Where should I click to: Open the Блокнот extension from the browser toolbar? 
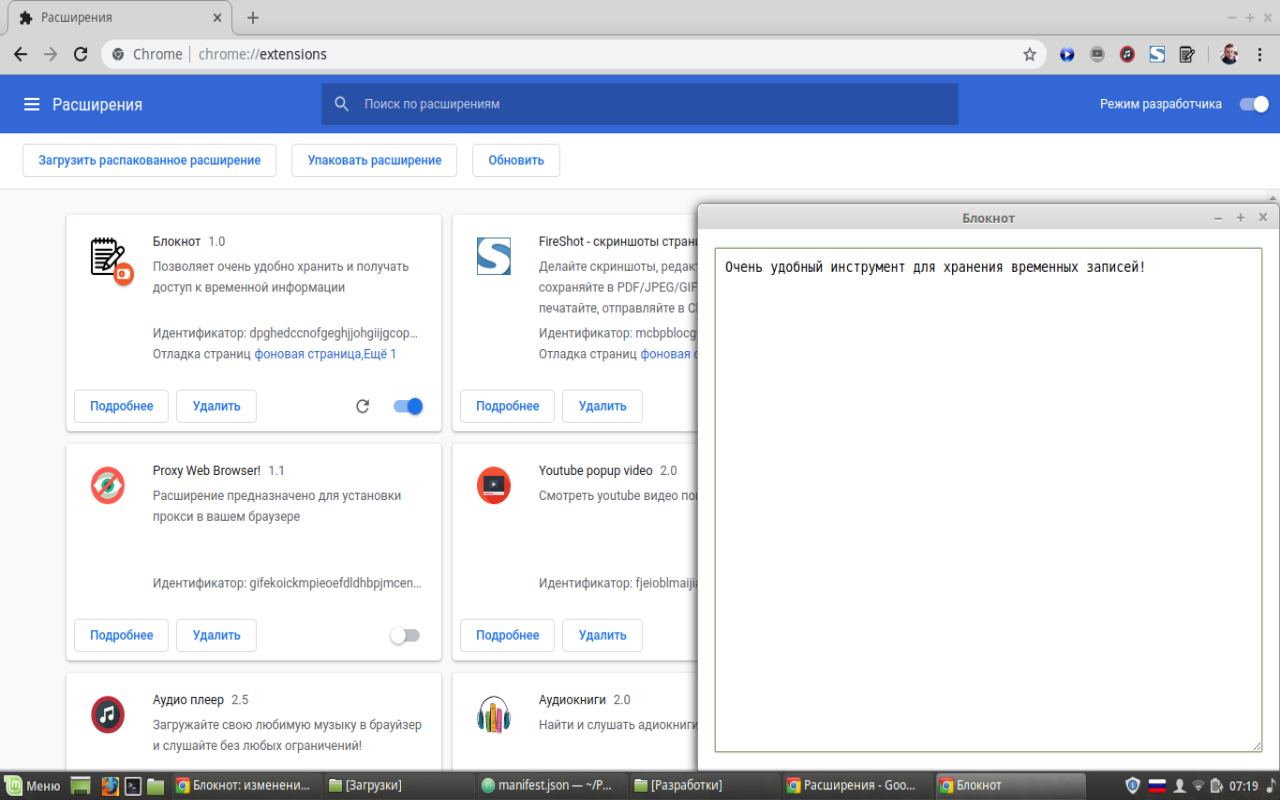click(1187, 54)
